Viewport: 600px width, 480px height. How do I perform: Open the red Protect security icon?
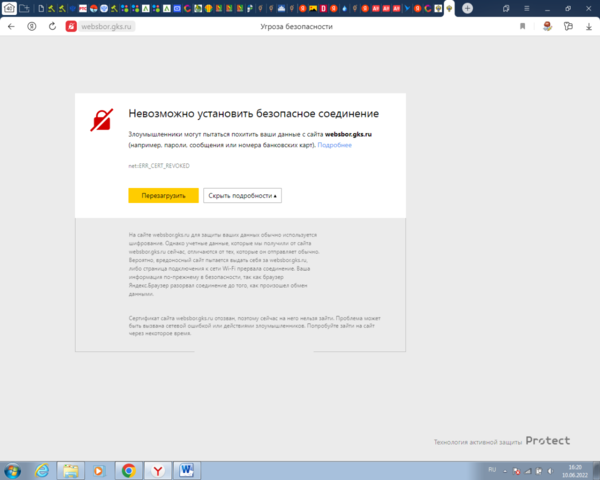click(71, 26)
